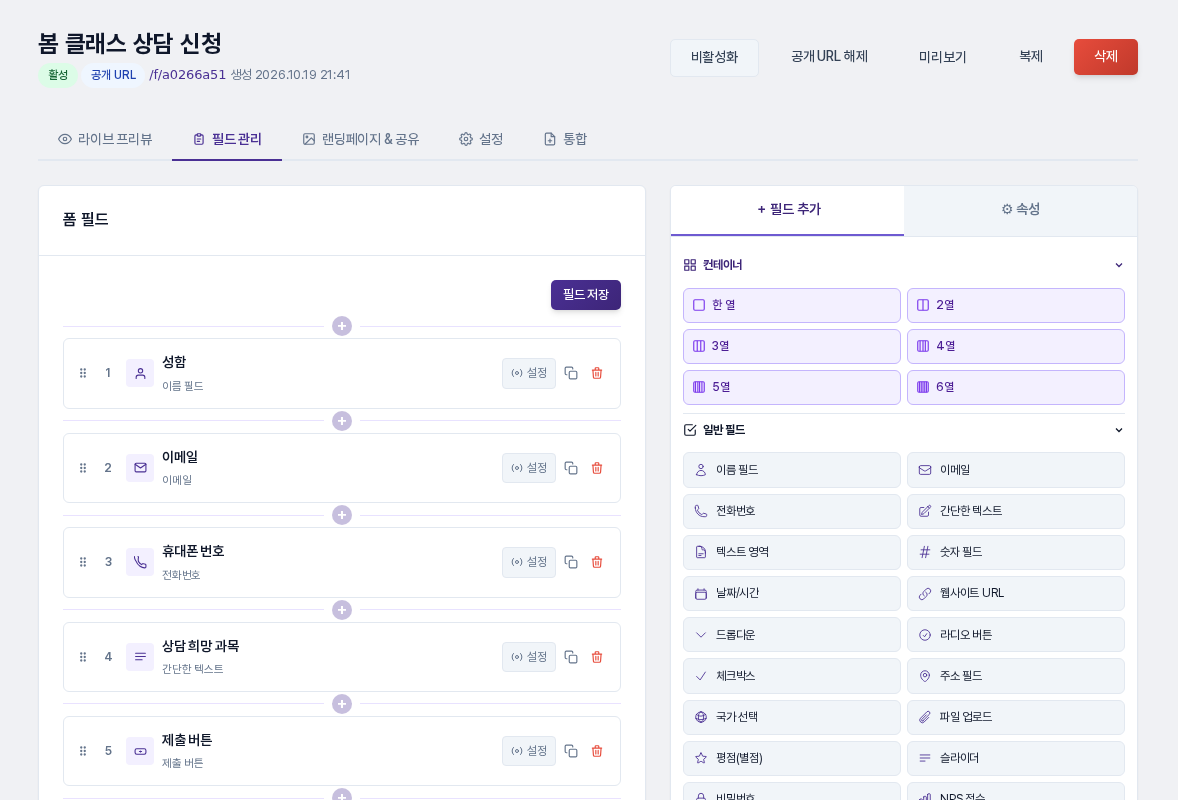
Task: Grab drag handle of 제출 버튼 row
Action: point(83,751)
